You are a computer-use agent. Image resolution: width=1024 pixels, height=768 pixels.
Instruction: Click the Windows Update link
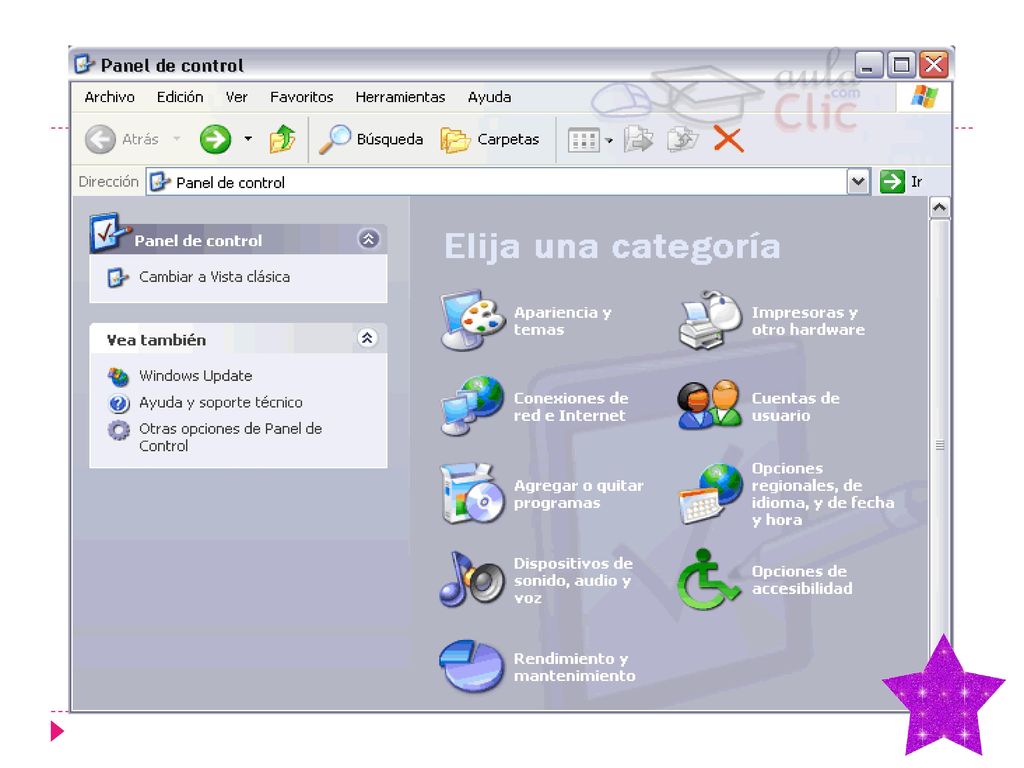[195, 376]
